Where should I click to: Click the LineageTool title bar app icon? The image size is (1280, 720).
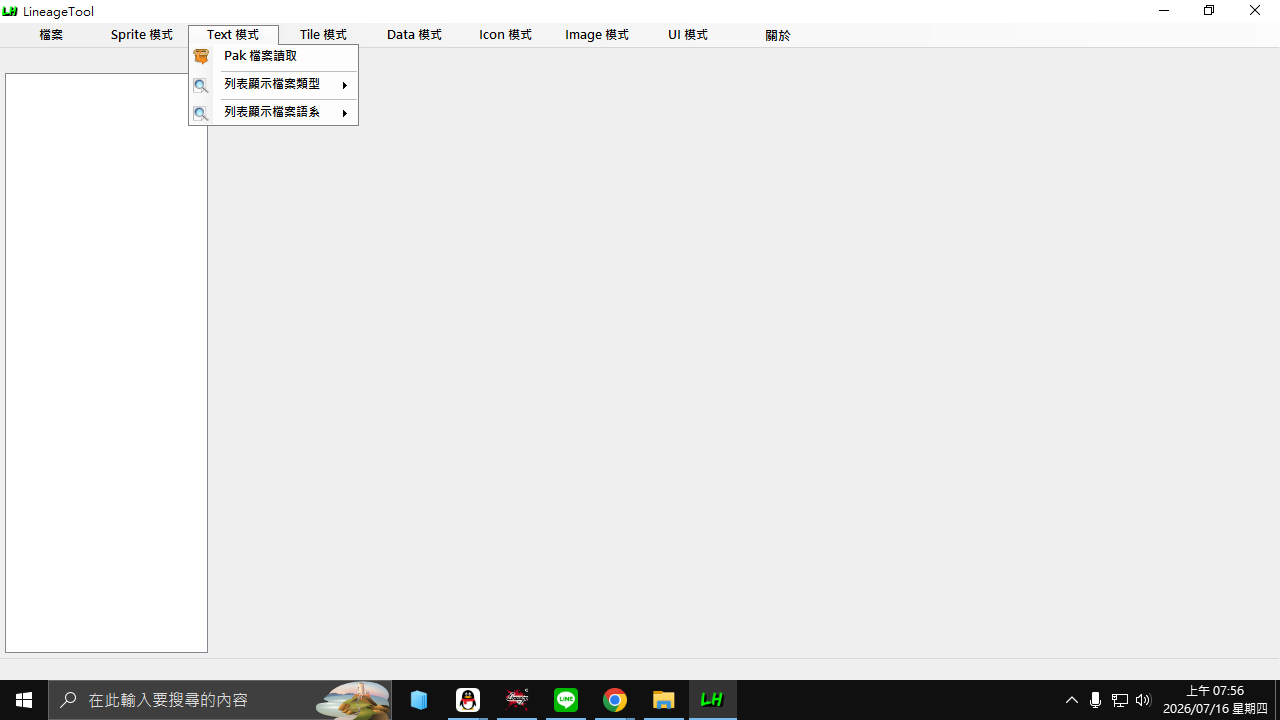point(10,11)
